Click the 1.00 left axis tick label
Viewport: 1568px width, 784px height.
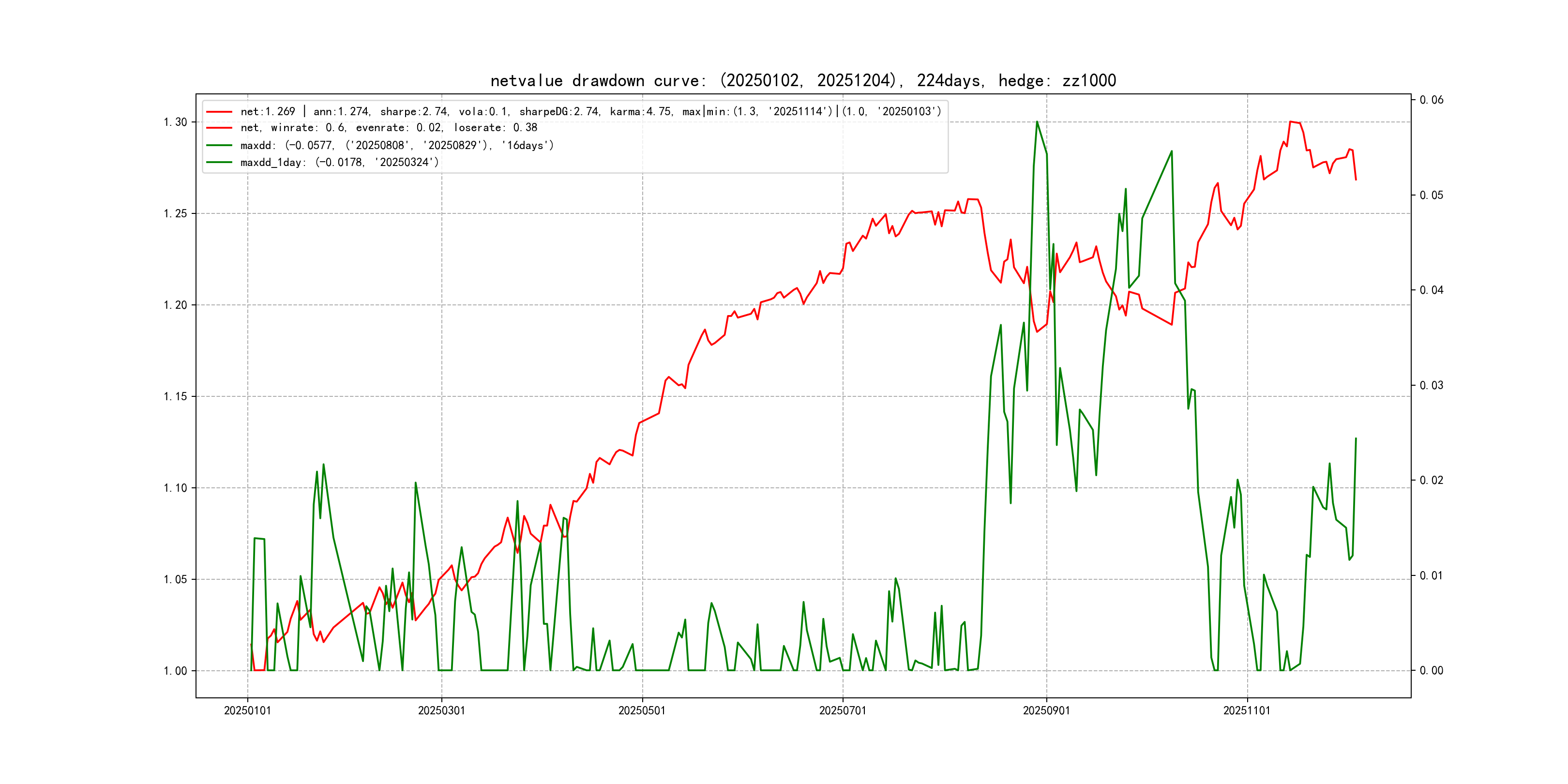(x=175, y=671)
